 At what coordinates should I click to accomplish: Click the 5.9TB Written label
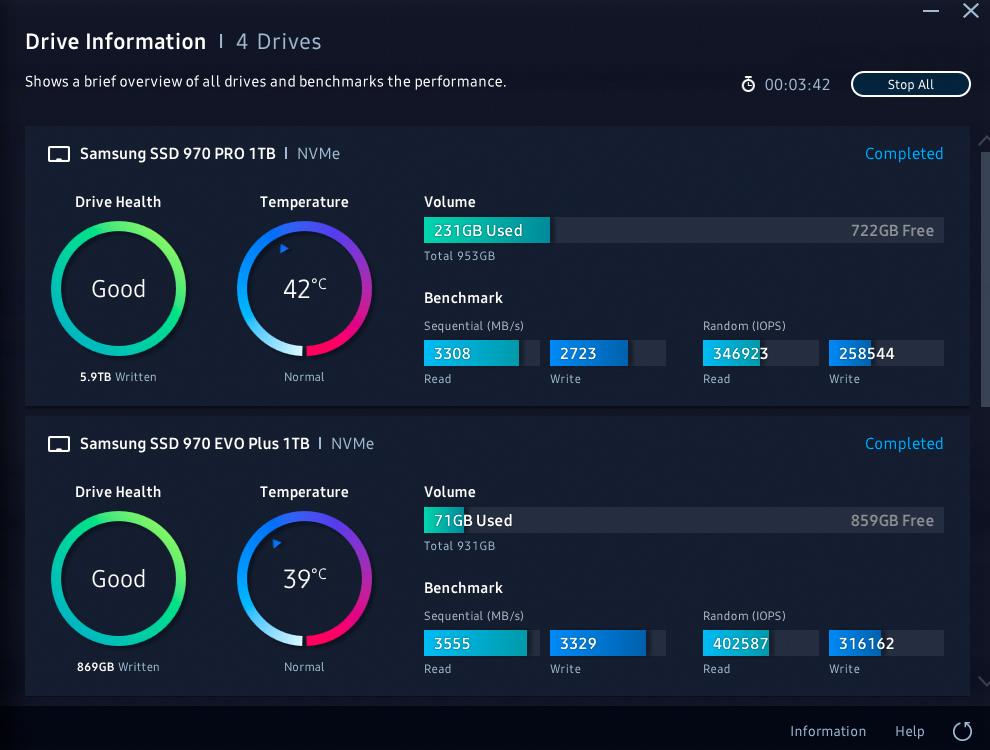tap(118, 377)
